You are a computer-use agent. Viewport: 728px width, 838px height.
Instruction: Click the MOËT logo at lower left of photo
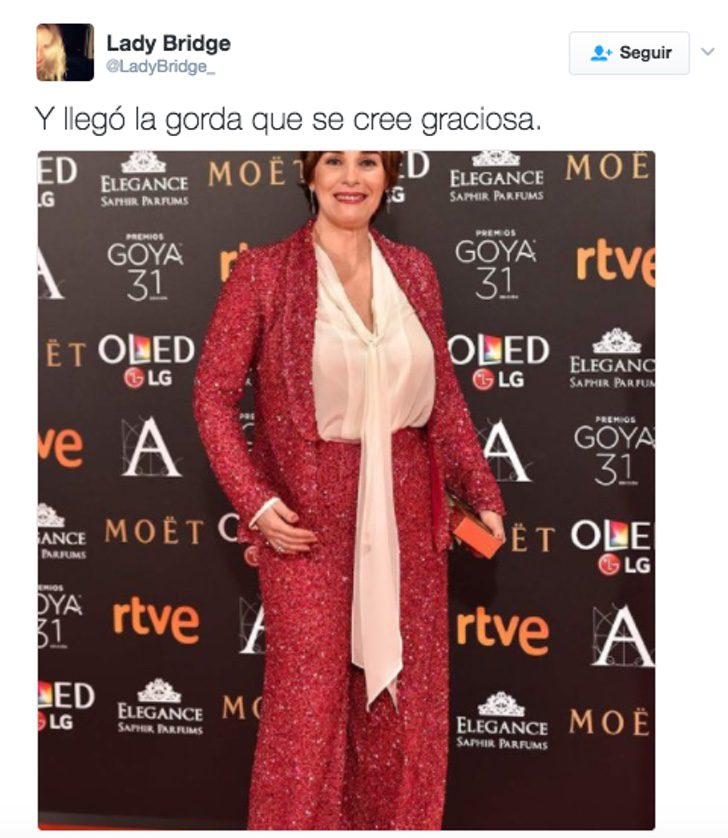(x=154, y=532)
